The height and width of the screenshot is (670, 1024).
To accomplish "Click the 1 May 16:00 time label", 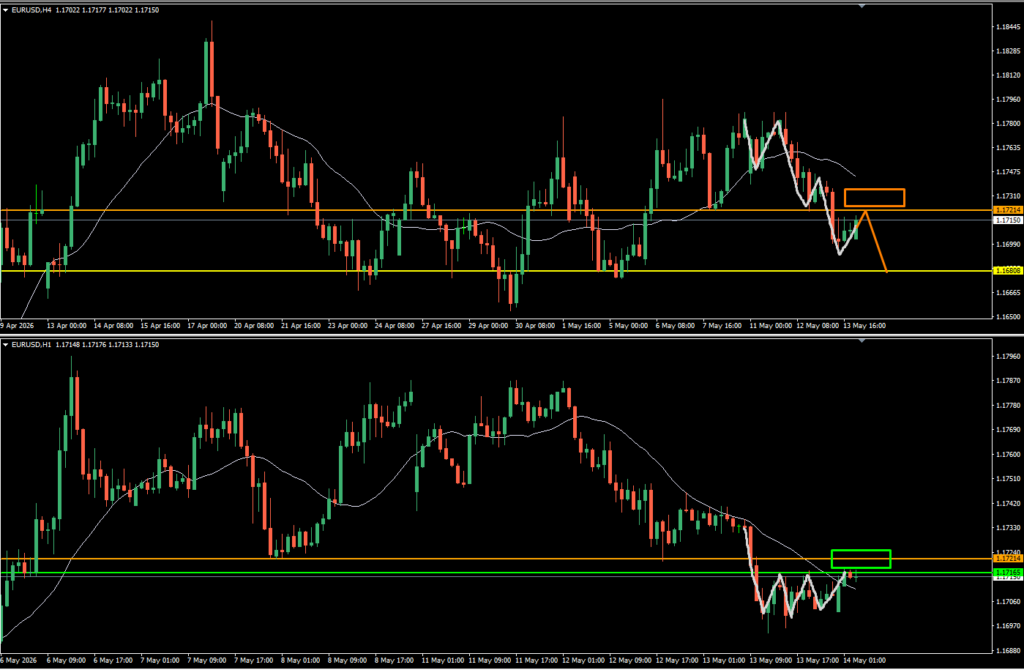I will pos(581,325).
